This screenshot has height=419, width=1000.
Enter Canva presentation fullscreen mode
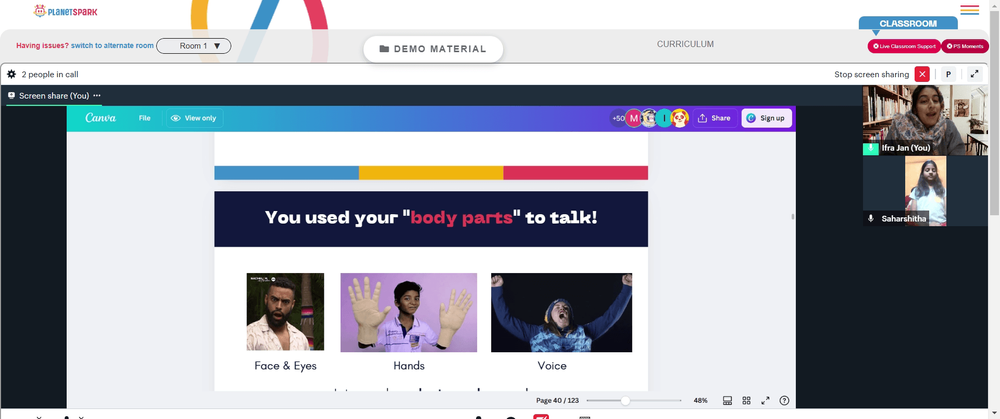765,401
